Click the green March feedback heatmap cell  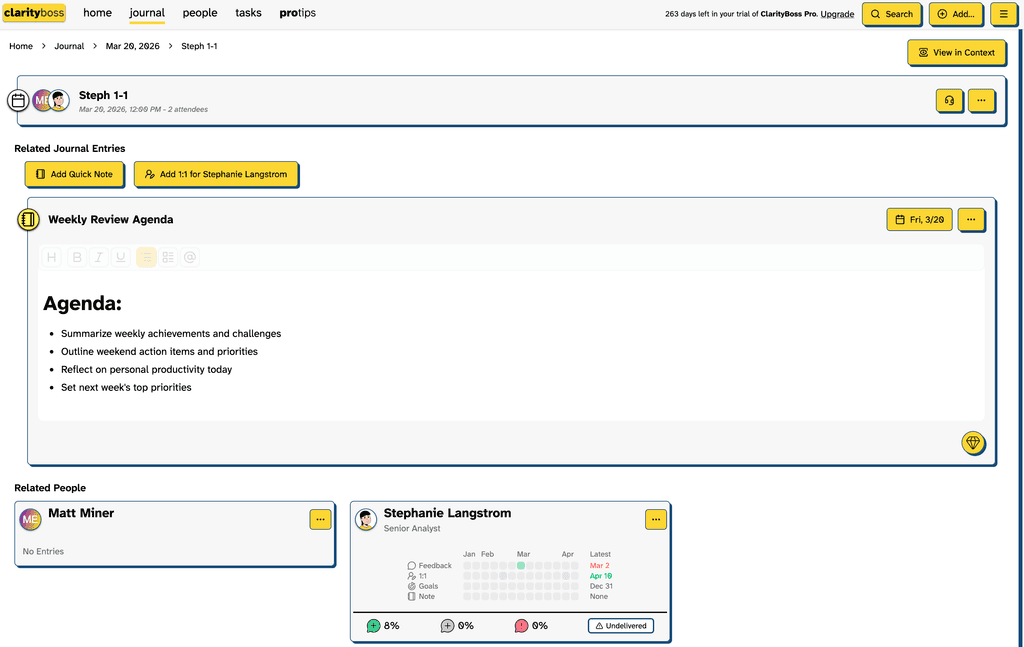coord(520,566)
